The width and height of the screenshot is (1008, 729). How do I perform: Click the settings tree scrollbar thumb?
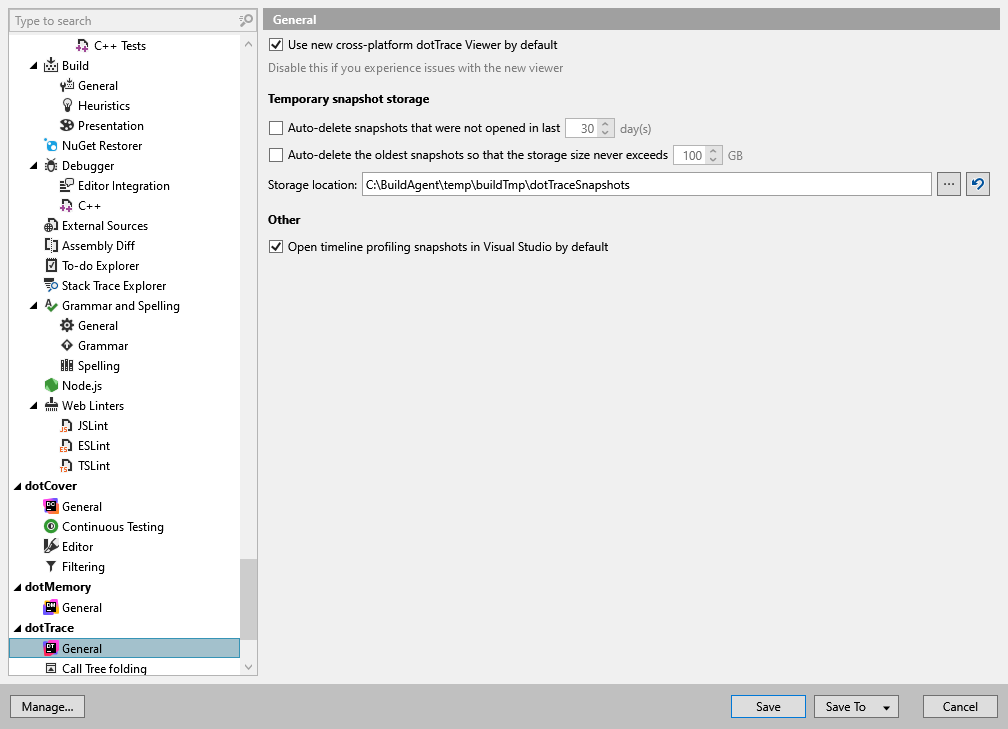pos(248,600)
